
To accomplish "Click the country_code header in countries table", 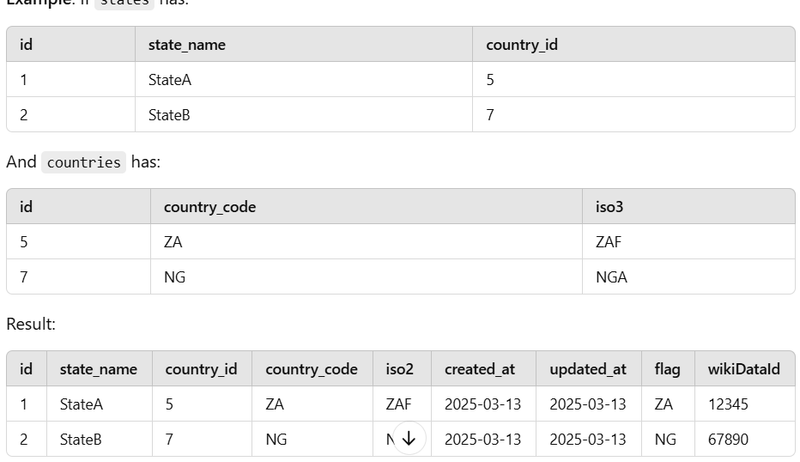I will coord(210,207).
